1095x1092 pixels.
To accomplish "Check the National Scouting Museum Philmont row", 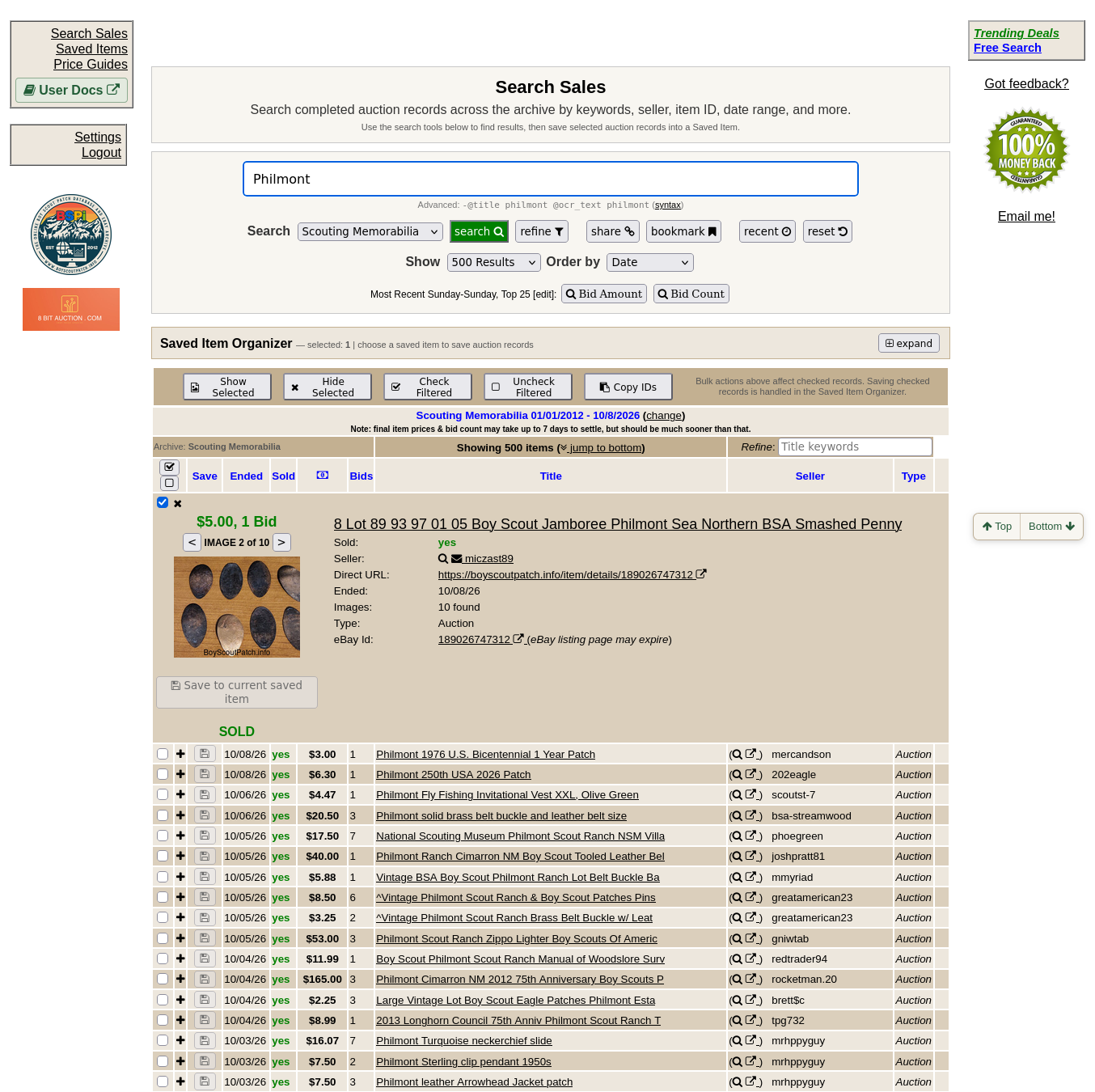I will point(163,836).
